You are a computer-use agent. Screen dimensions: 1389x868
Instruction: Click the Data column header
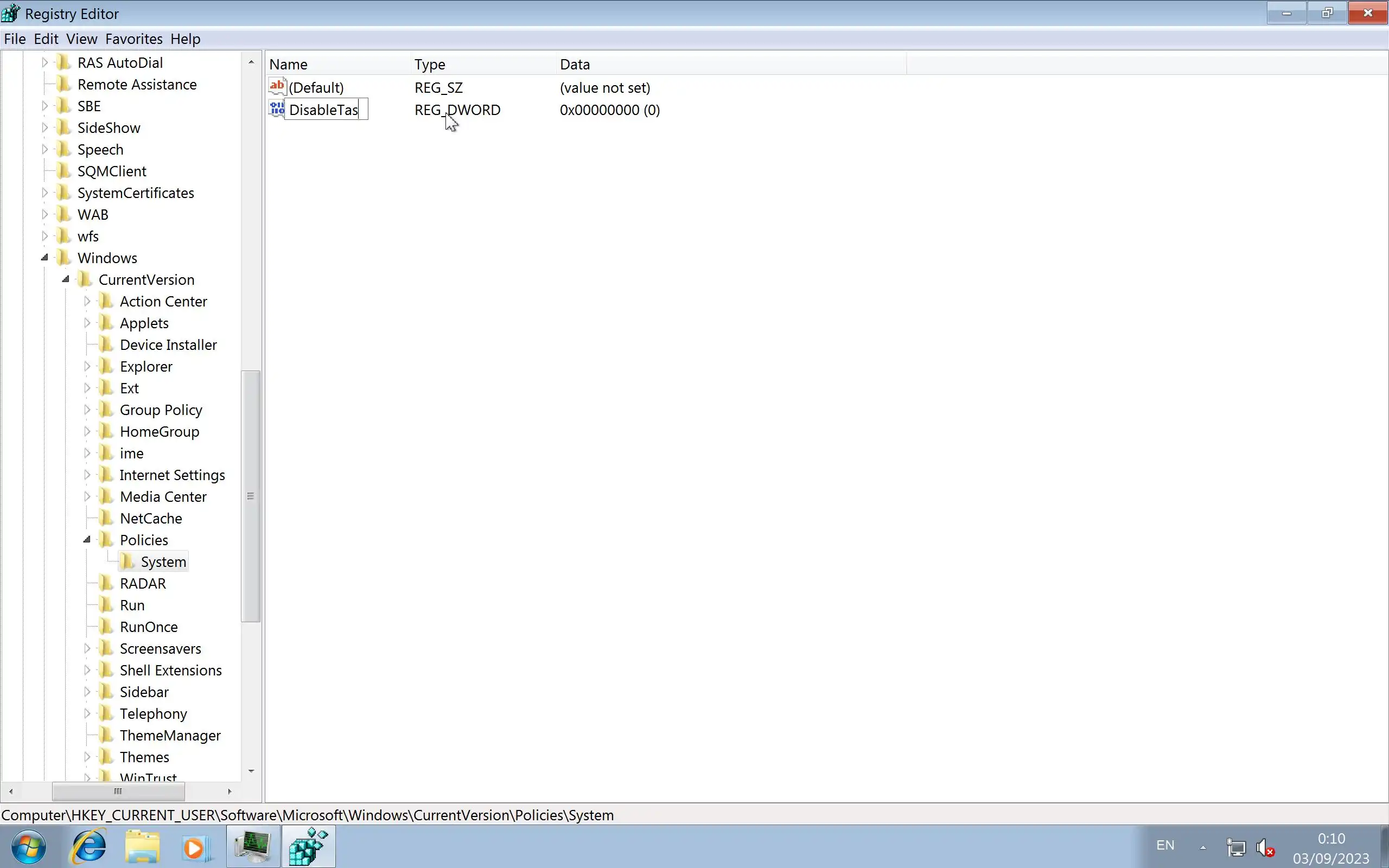click(575, 65)
